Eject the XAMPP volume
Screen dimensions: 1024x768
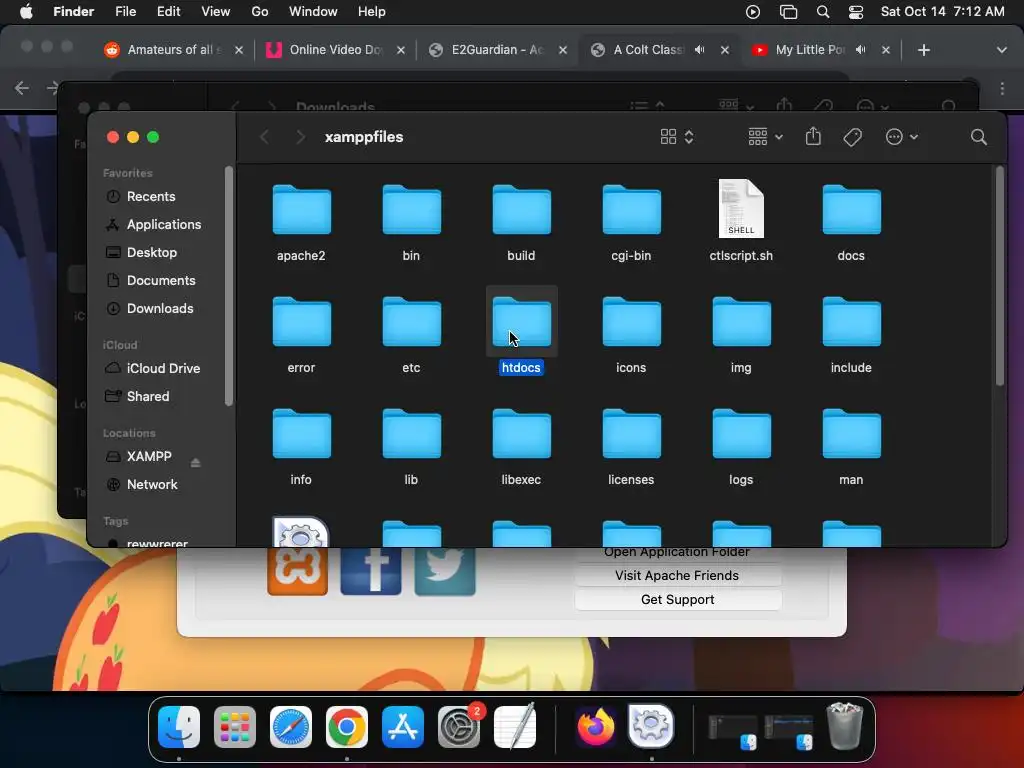point(195,462)
